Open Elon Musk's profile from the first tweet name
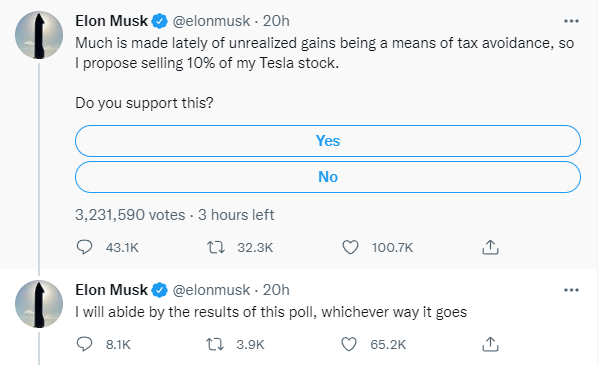Viewport: 602px width, 365px height. point(111,21)
